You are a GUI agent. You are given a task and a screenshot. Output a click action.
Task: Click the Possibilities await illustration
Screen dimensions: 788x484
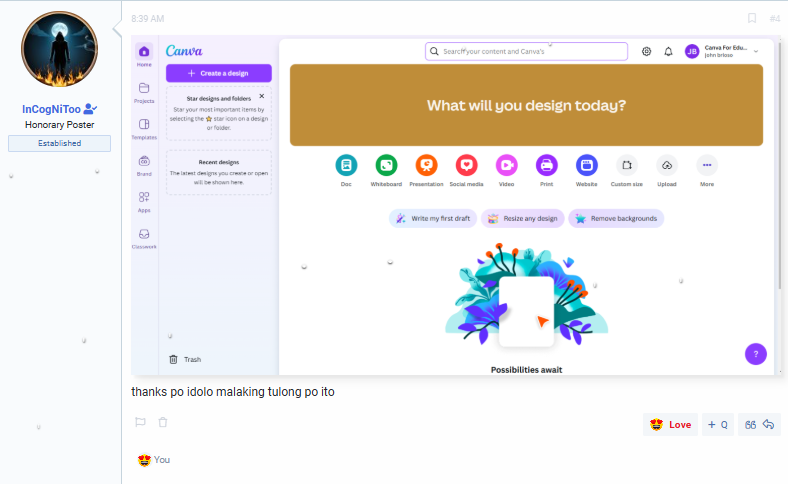(x=526, y=296)
